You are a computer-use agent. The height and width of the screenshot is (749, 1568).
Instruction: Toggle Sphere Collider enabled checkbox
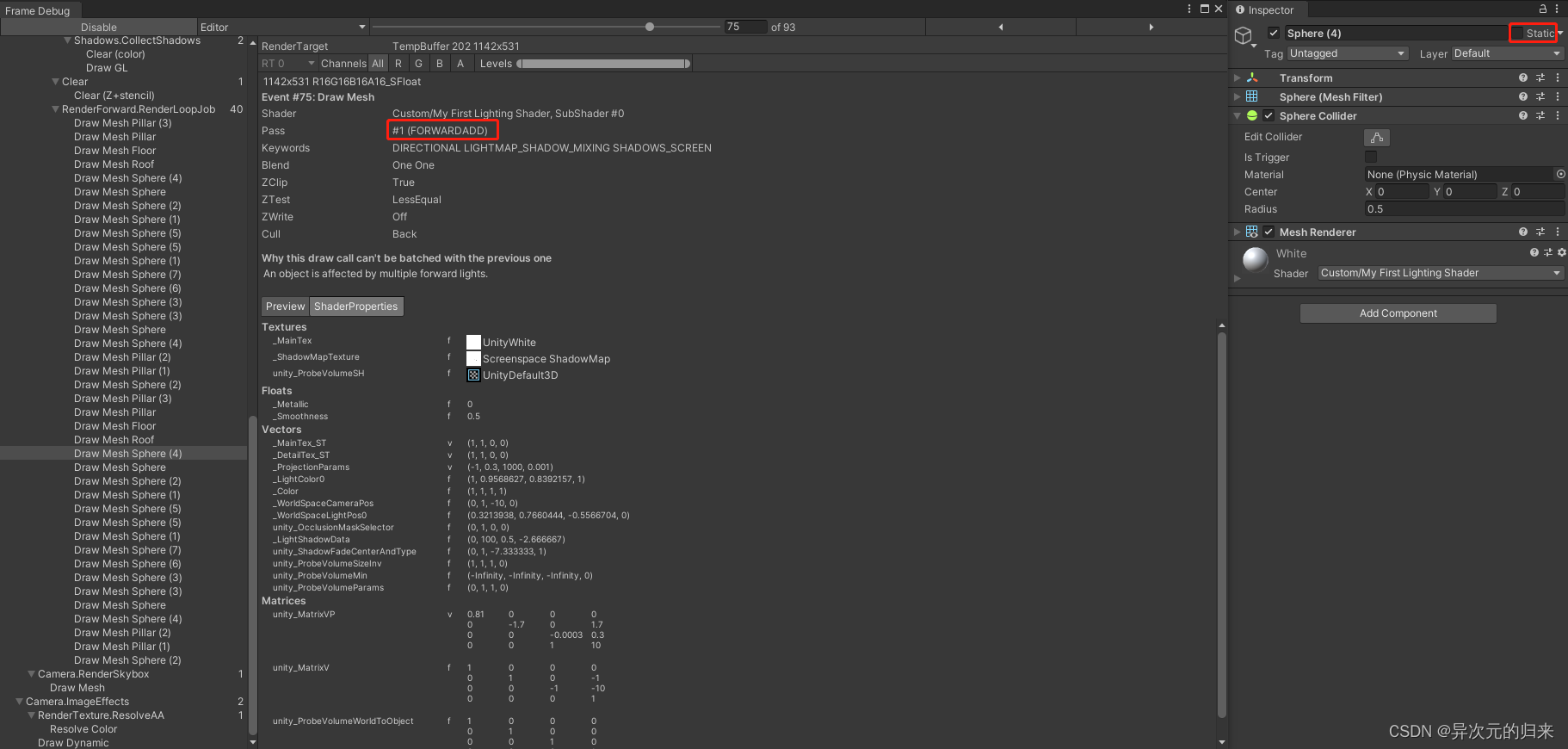point(1269,115)
